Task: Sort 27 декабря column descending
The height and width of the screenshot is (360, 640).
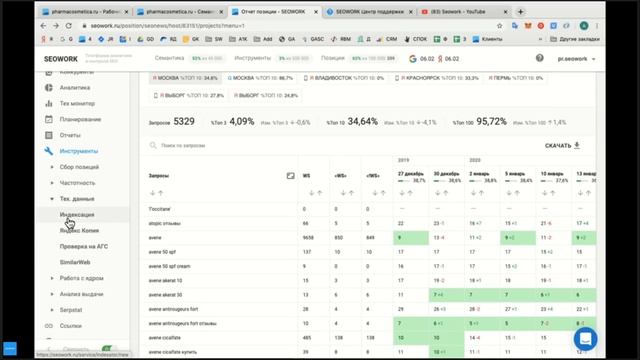Action: pyautogui.click(x=402, y=193)
